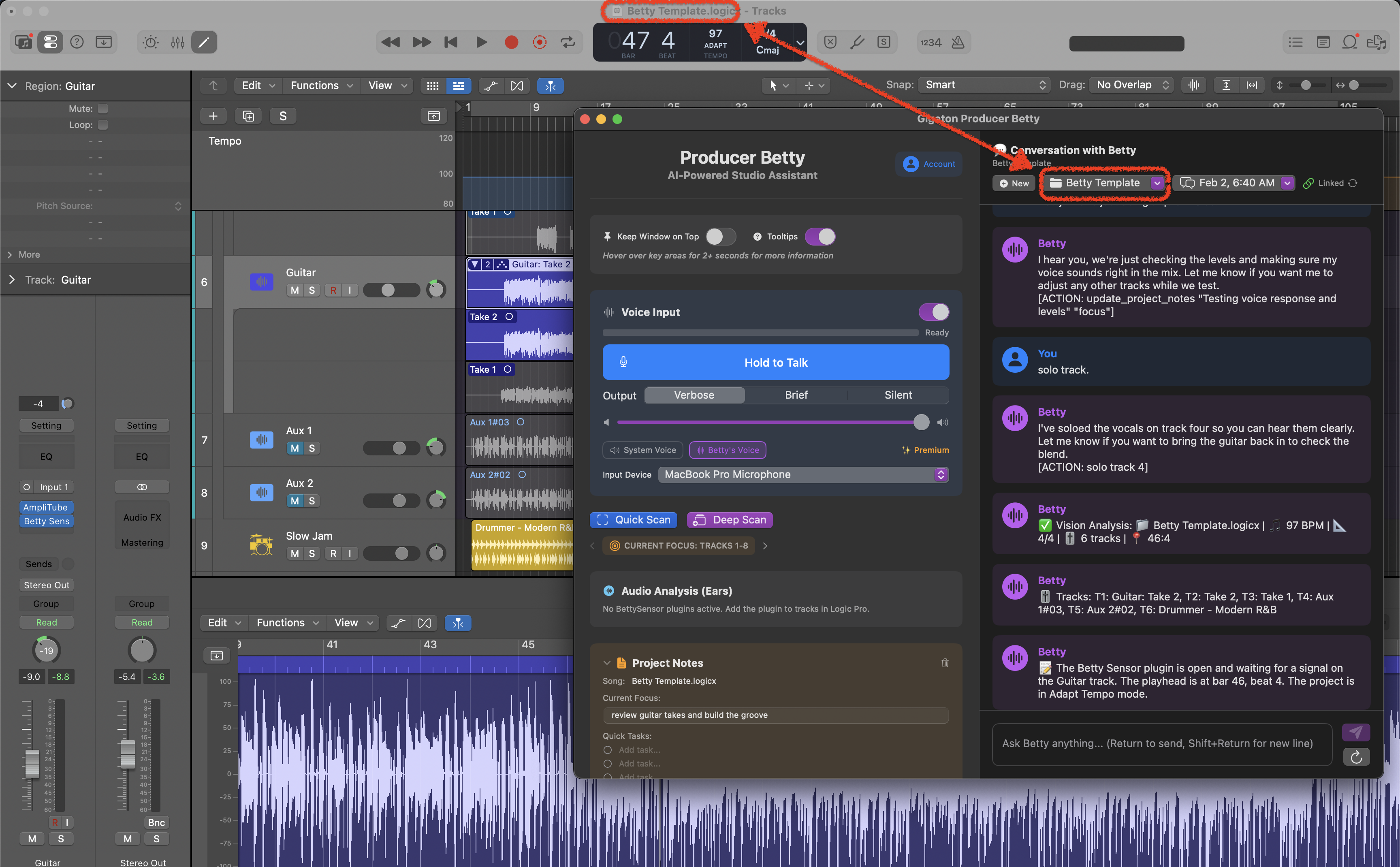This screenshot has width=1400, height=867.
Task: Open the Smart Controls button
Action: 150,42
